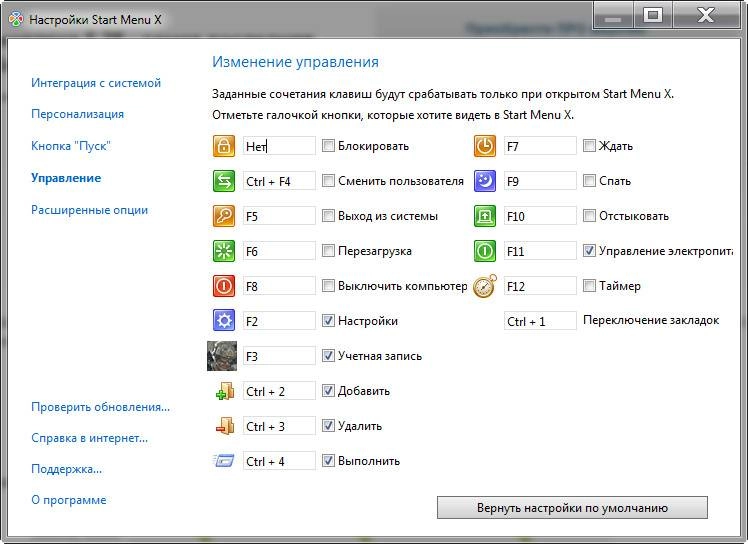
Task: Click the user account picture thumbnail
Action: click(222, 356)
